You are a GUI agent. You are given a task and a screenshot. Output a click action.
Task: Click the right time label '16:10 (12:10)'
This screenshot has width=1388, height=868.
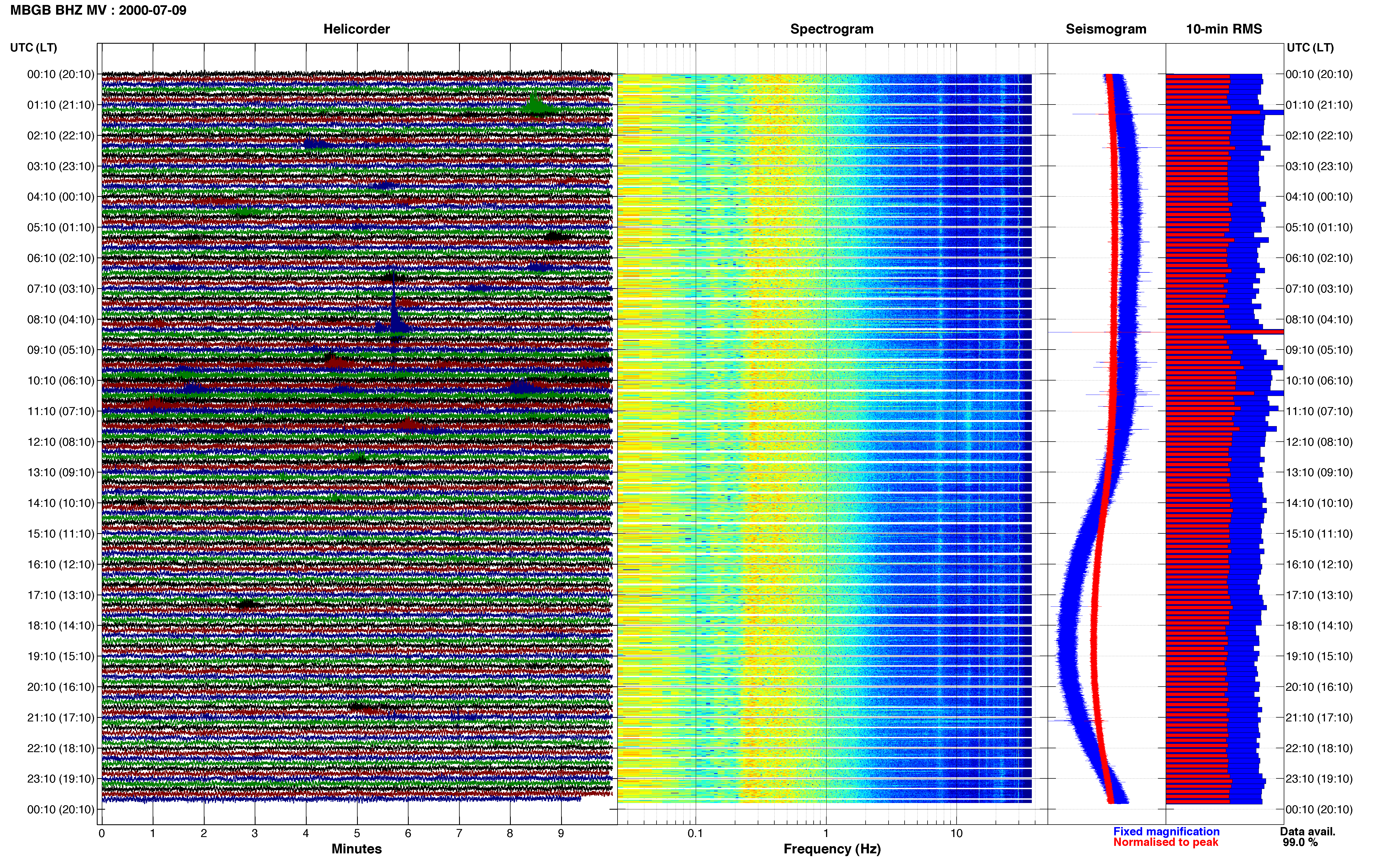tap(1319, 564)
